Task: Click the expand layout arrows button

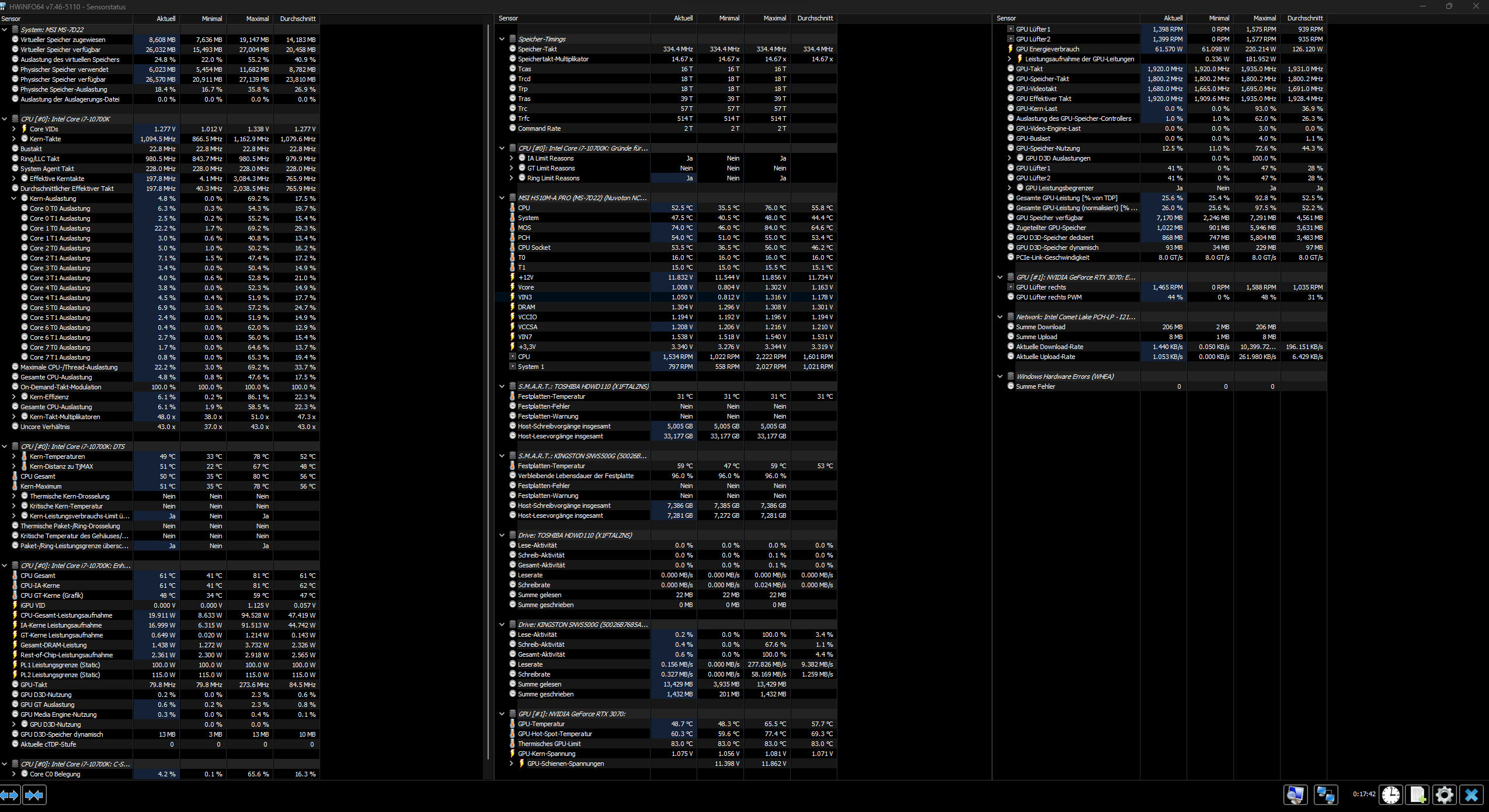Action: point(10,795)
